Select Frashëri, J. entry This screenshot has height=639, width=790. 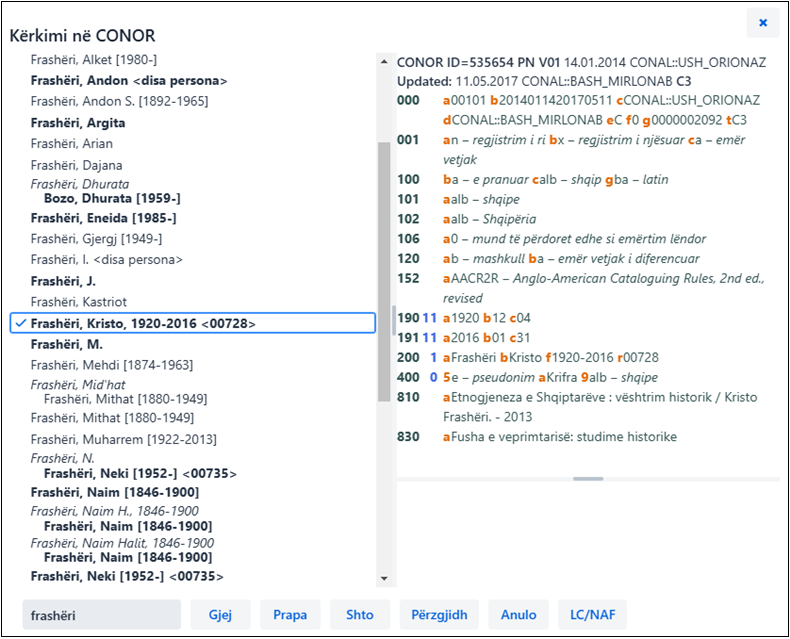click(x=63, y=281)
